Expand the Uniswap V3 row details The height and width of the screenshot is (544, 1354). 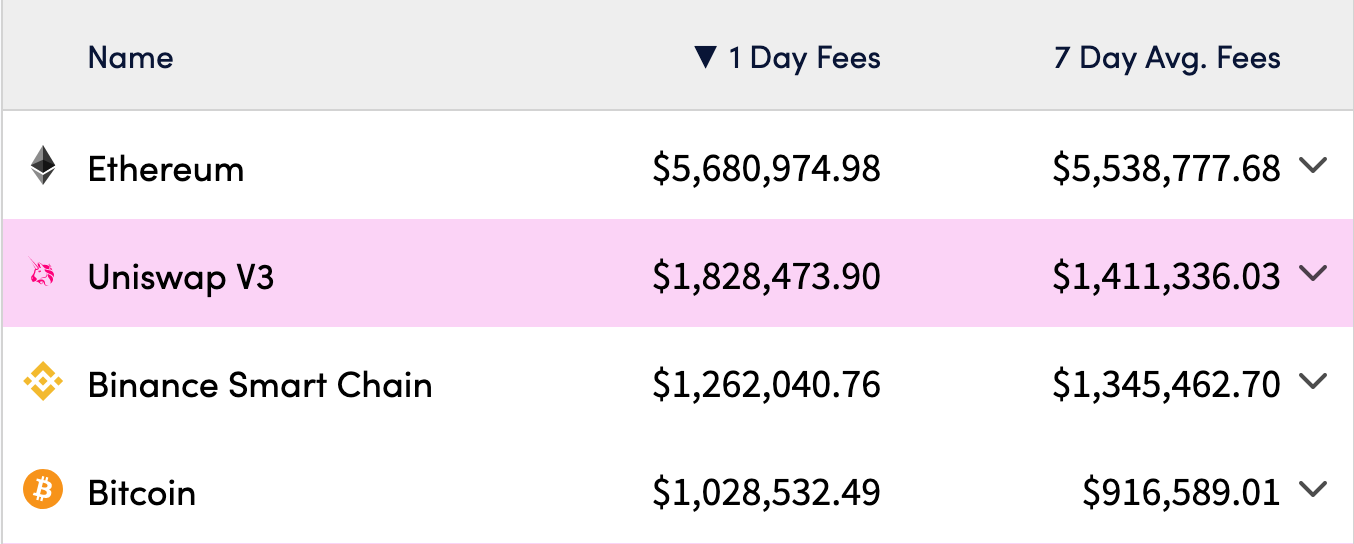[1313, 273]
